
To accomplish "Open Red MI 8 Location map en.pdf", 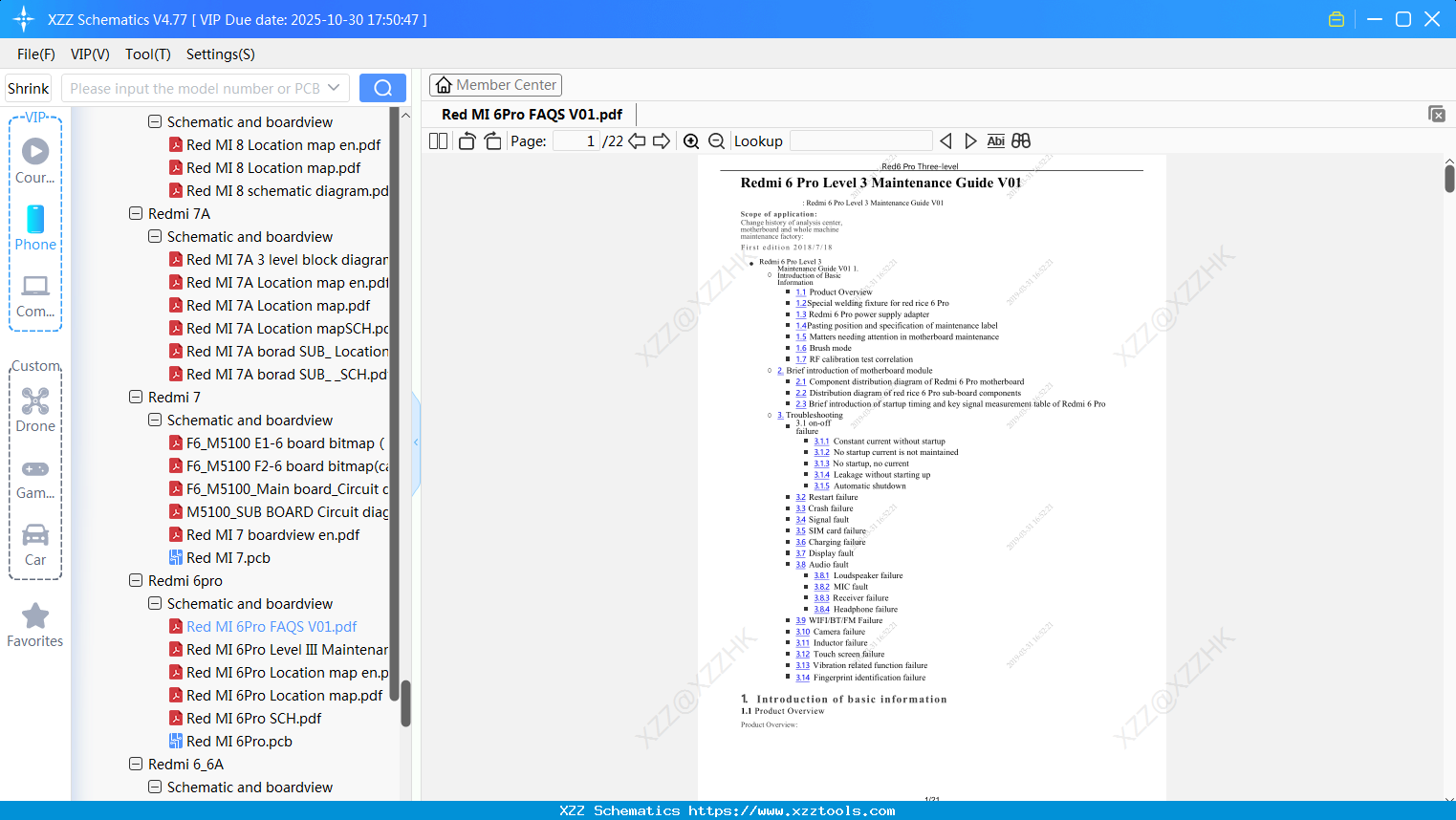I will tap(274, 145).
